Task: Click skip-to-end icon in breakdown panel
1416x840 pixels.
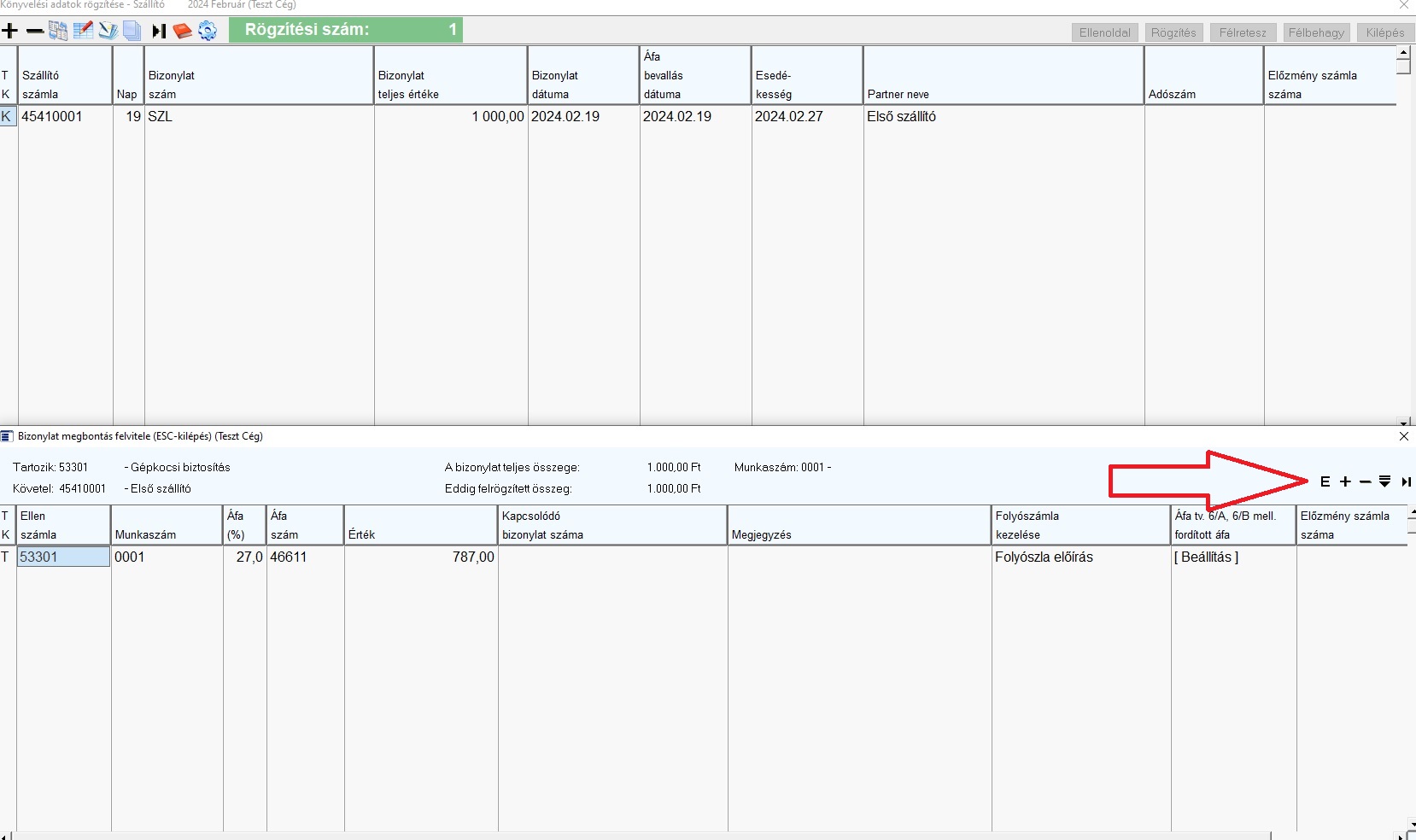Action: click(x=1405, y=482)
